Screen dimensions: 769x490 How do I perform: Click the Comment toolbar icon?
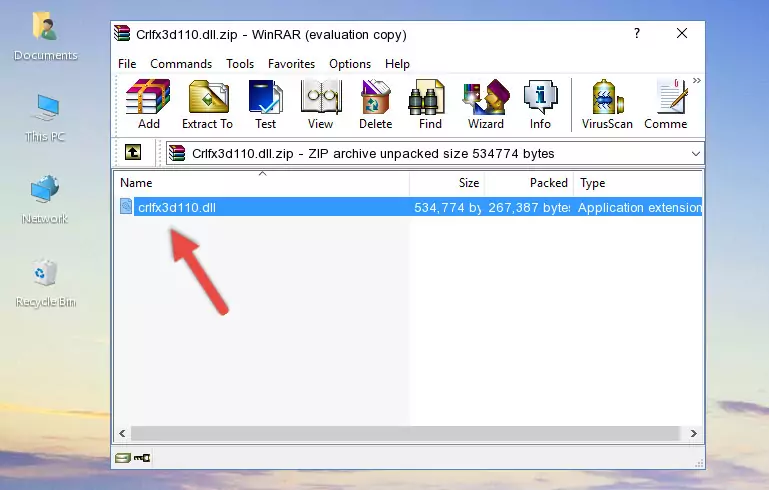666,104
